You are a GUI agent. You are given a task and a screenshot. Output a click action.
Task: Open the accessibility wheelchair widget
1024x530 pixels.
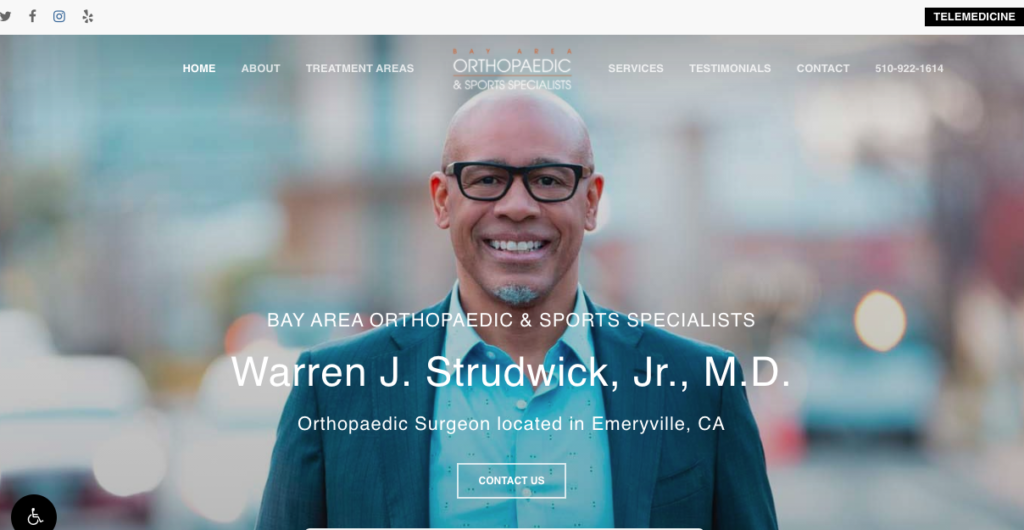(33, 512)
